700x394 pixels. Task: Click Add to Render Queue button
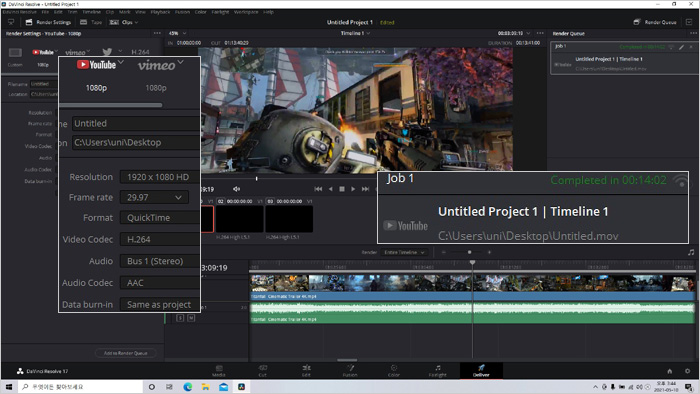(125, 353)
